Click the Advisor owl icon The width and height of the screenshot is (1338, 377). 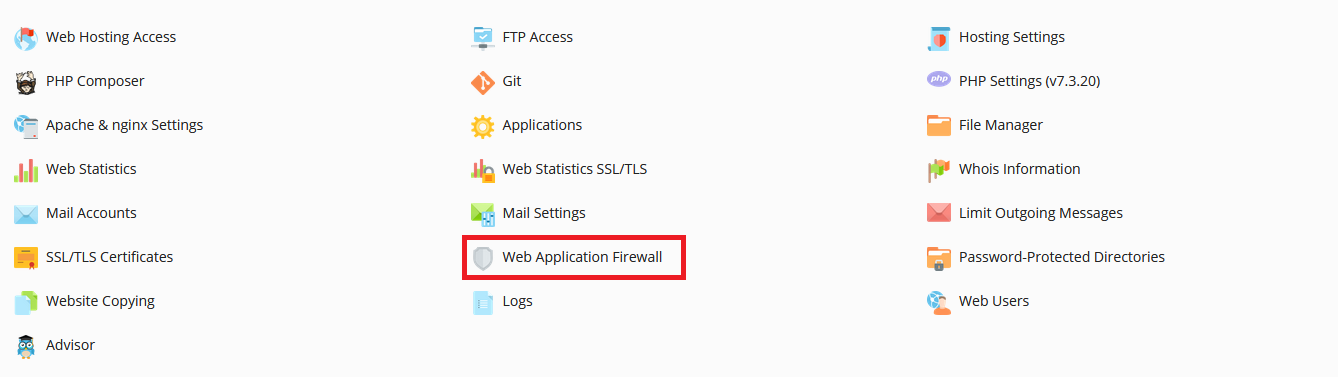[x=26, y=346]
